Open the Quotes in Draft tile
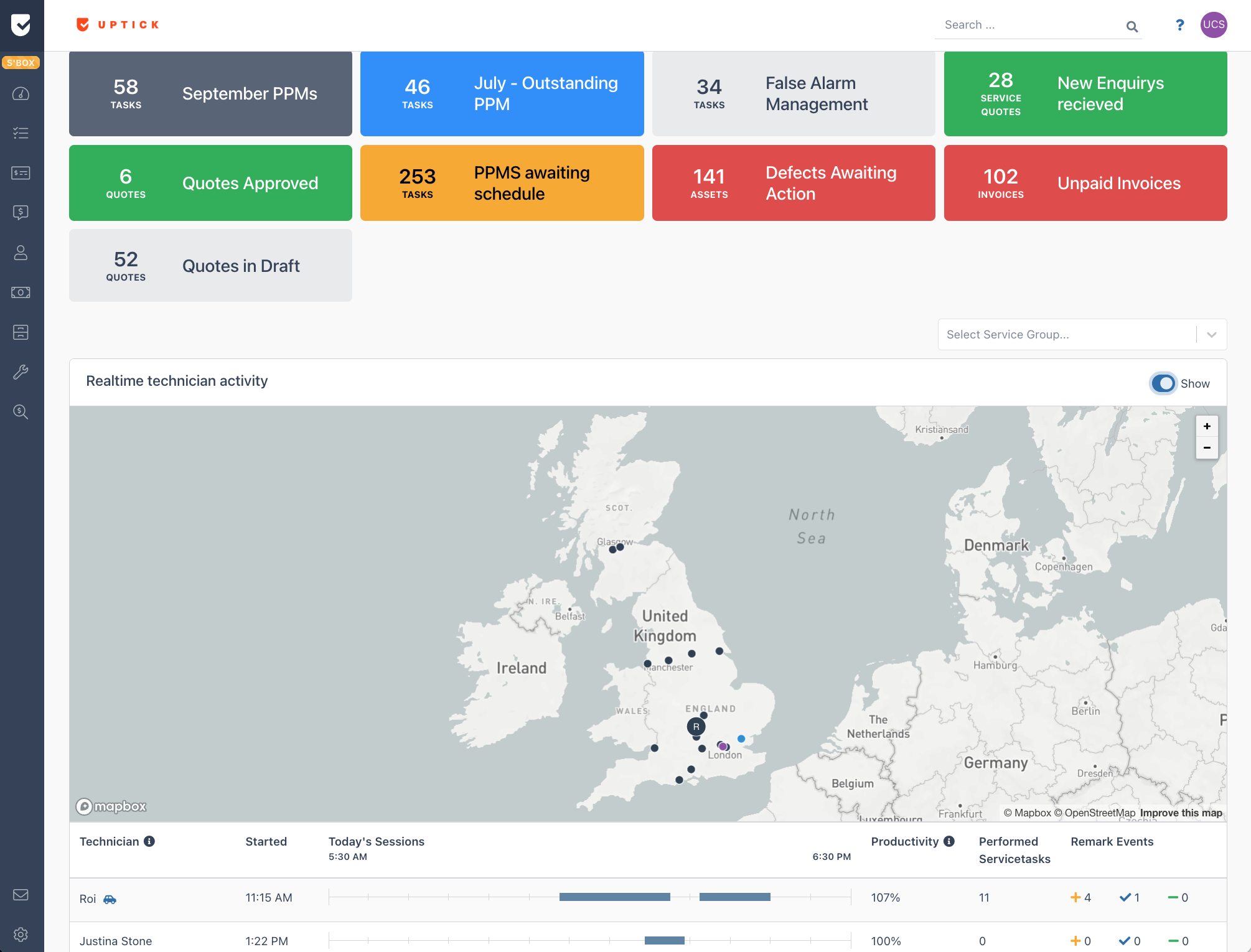Screen dimensions: 1251x952 [210, 266]
